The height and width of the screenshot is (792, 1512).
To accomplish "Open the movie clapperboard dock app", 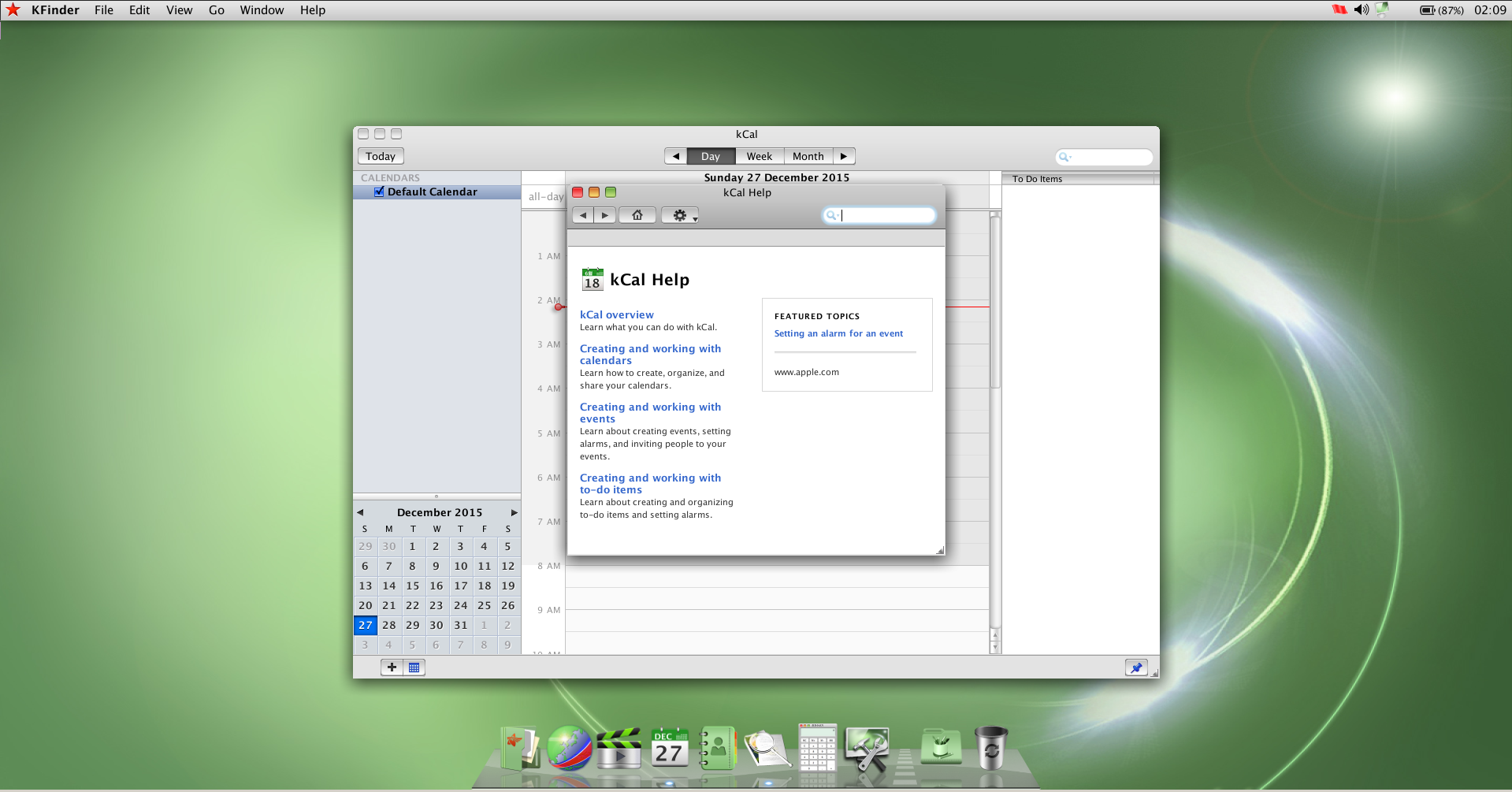I will (x=619, y=749).
